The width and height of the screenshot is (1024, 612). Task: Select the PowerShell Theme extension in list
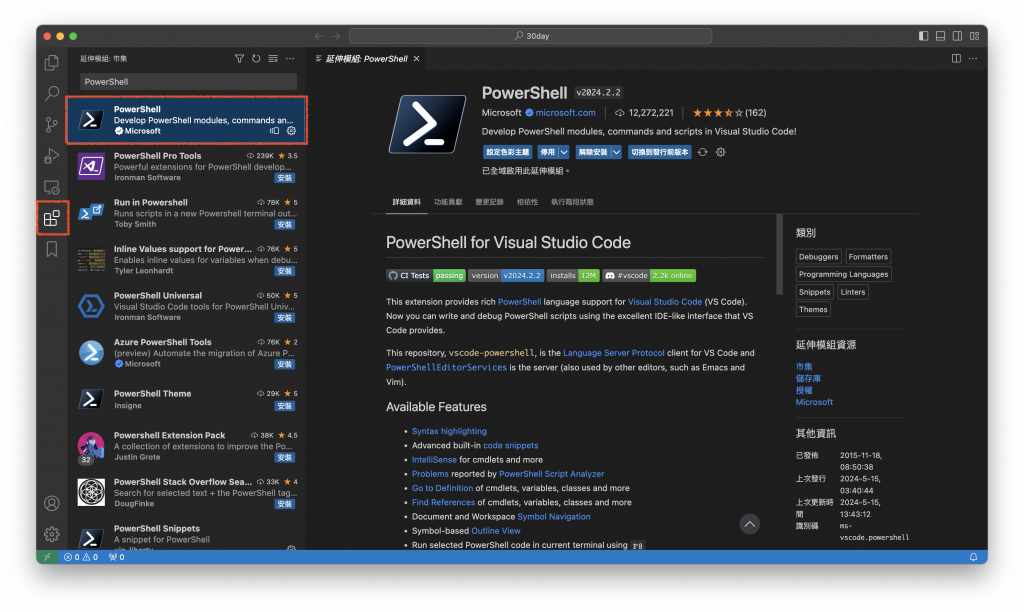click(186, 399)
